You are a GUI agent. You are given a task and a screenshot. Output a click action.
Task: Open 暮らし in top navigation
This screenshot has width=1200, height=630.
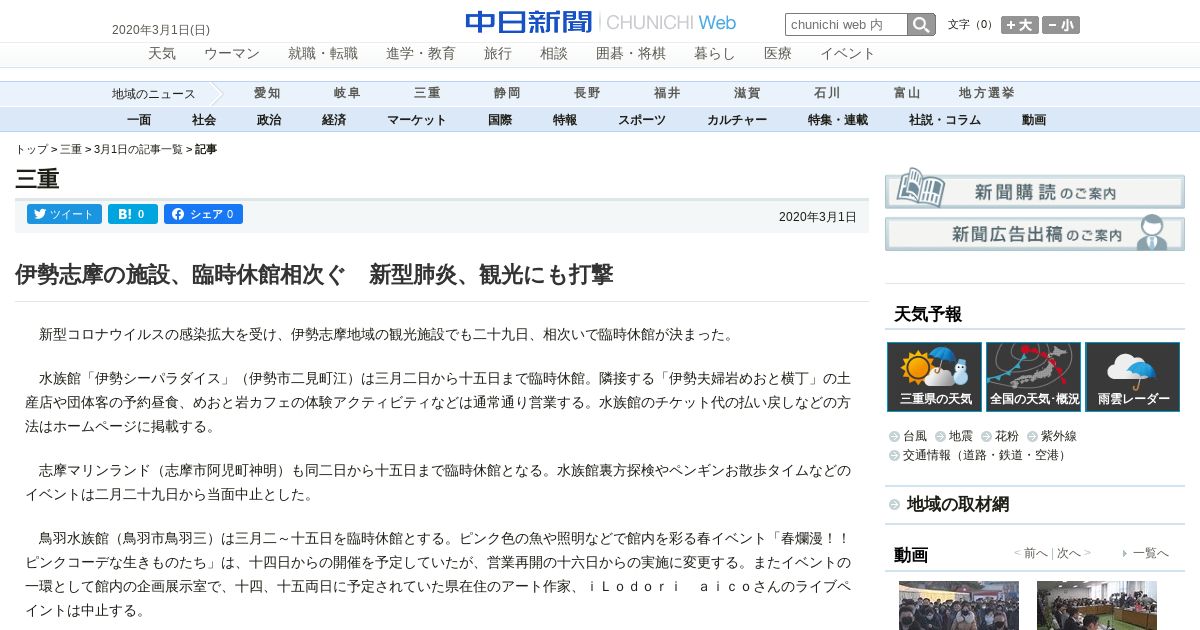715,54
